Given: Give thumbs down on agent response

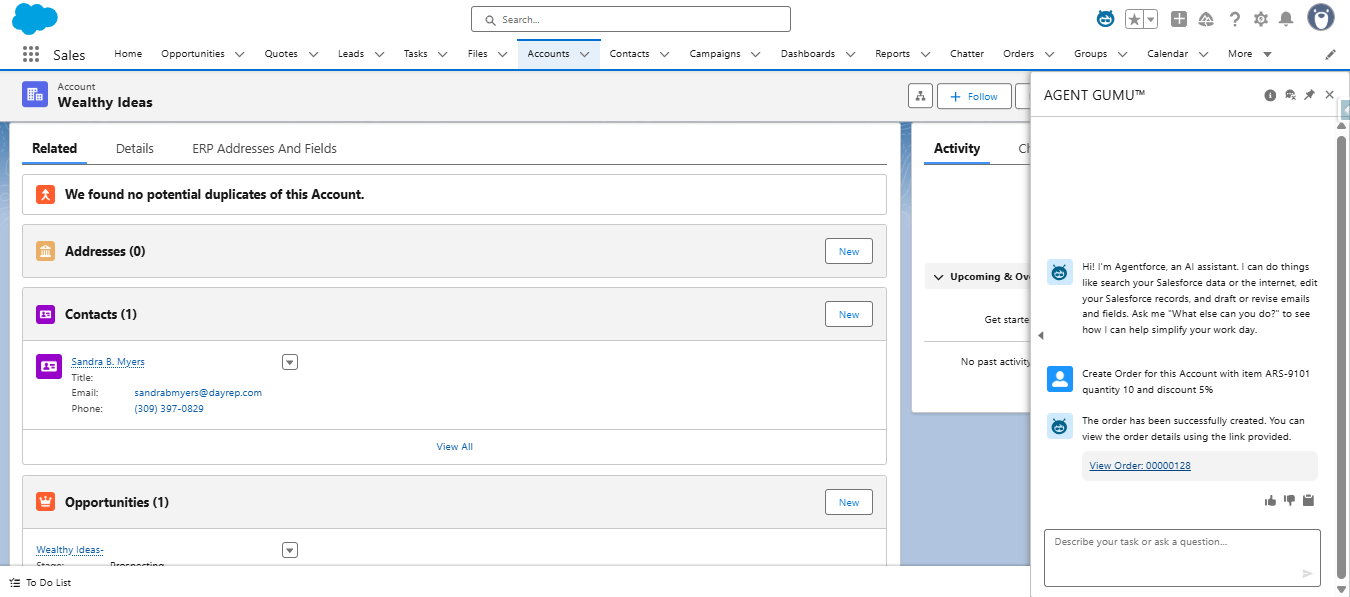Looking at the screenshot, I should (1289, 500).
